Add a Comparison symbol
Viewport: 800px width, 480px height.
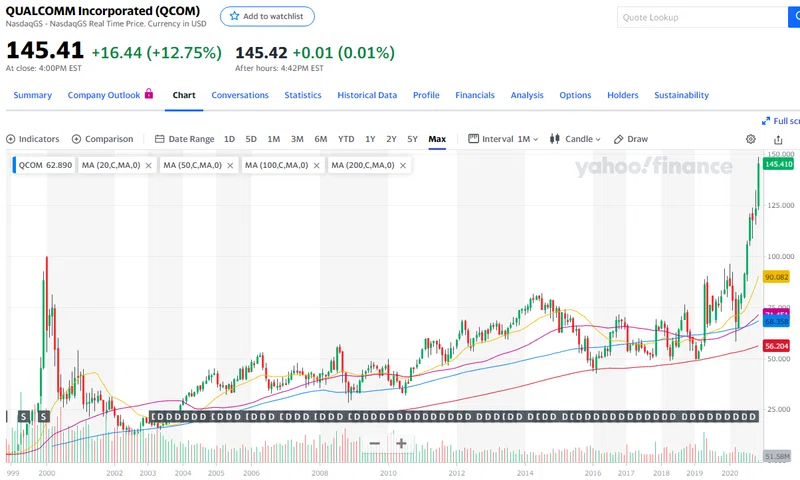(x=103, y=139)
